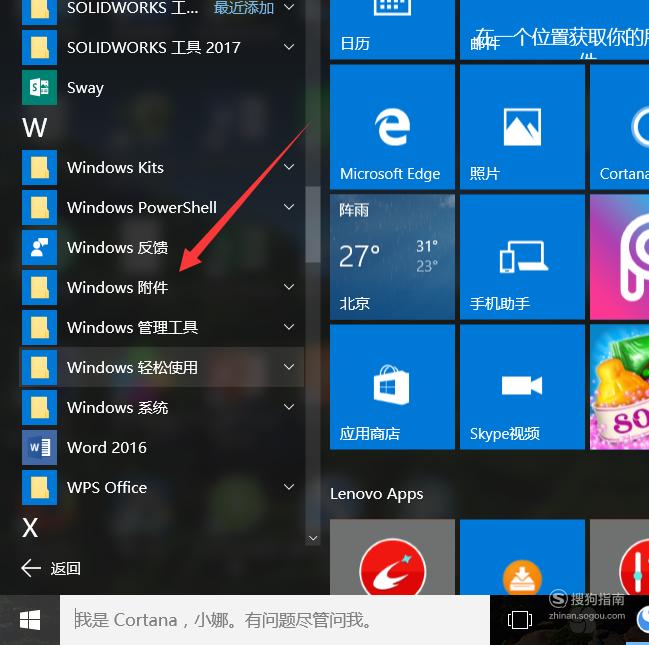Viewport: 649px width, 645px height.
Task: Open the candy game tile
Action: pos(620,387)
